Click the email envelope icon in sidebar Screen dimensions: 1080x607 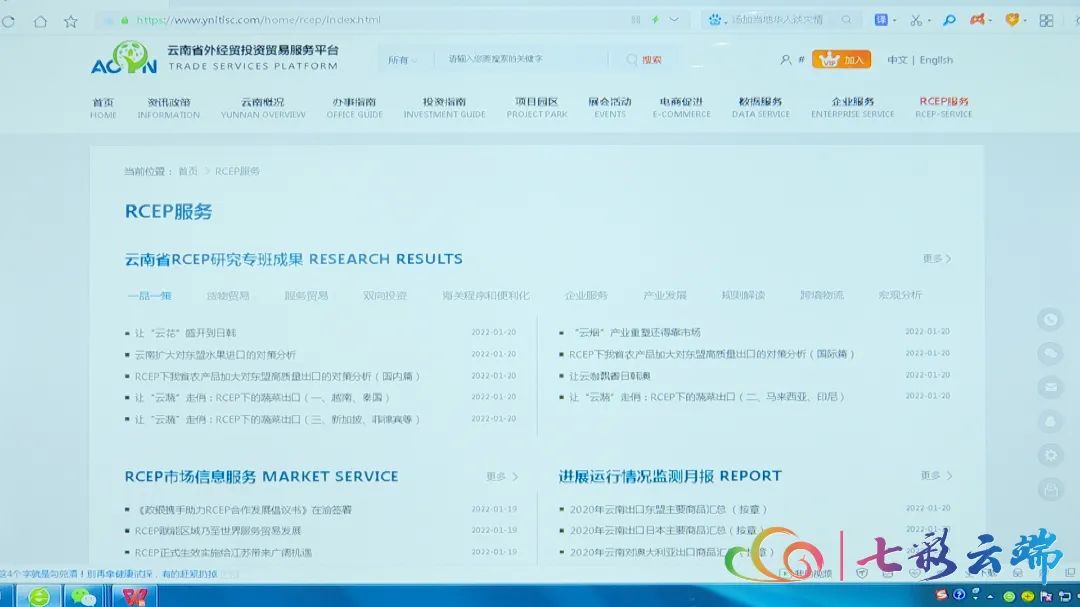[1050, 387]
